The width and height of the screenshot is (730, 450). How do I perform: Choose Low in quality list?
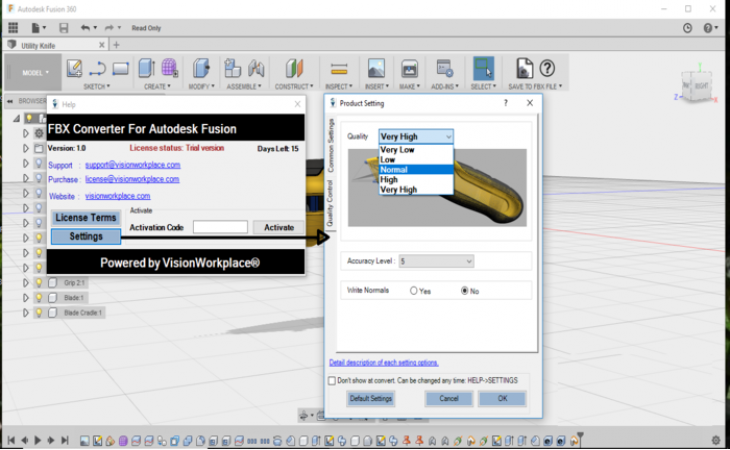(x=416, y=160)
